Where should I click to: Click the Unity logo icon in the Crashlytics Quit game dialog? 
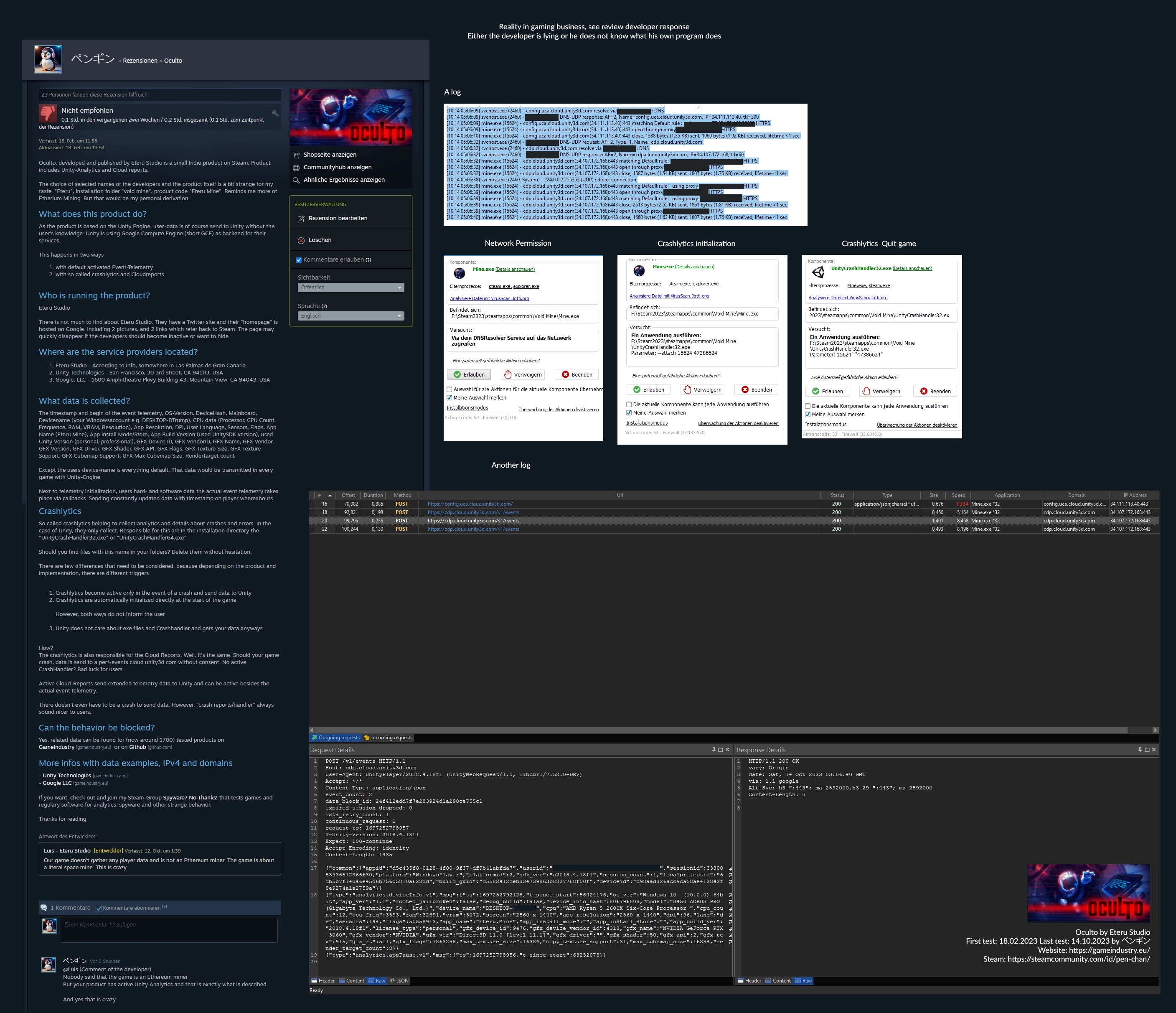click(x=818, y=272)
